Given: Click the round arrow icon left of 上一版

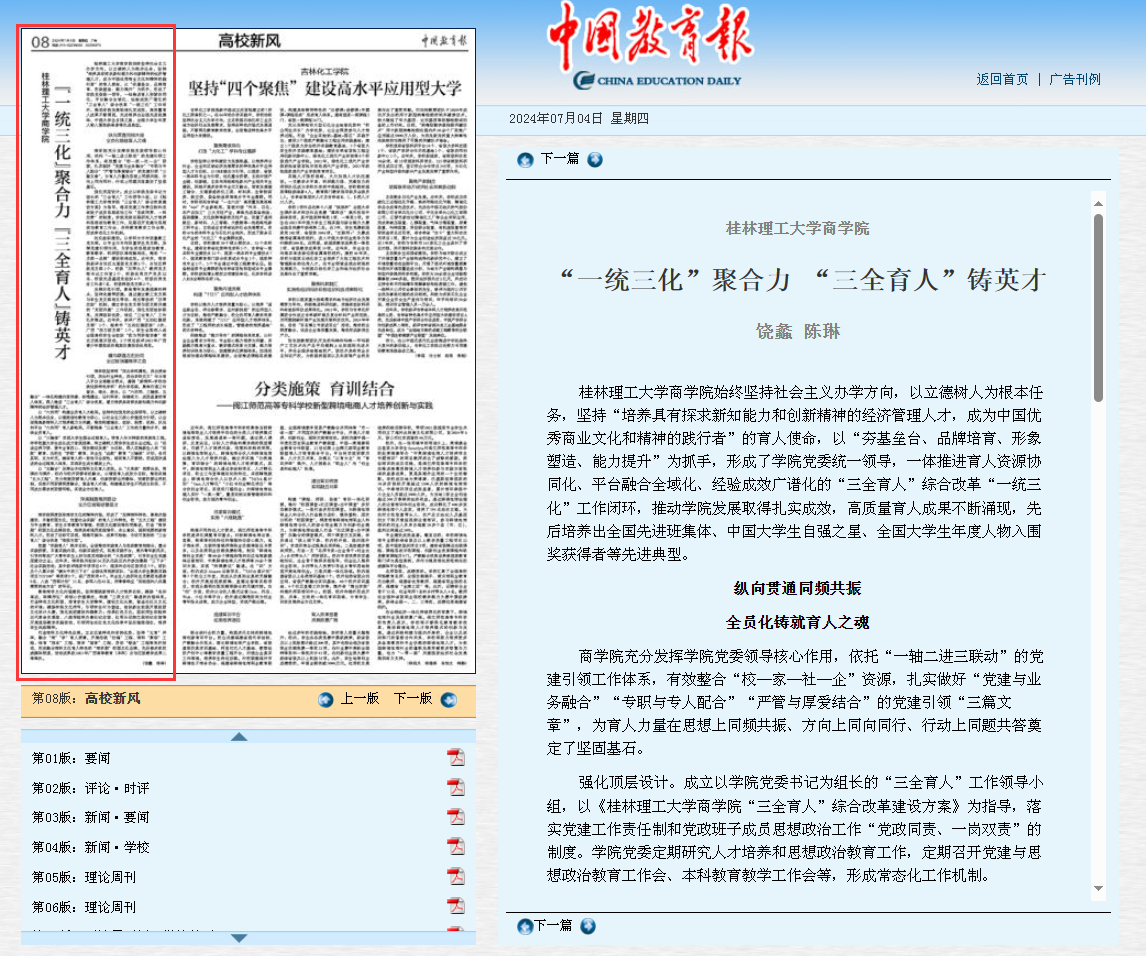Looking at the screenshot, I should tap(326, 699).
